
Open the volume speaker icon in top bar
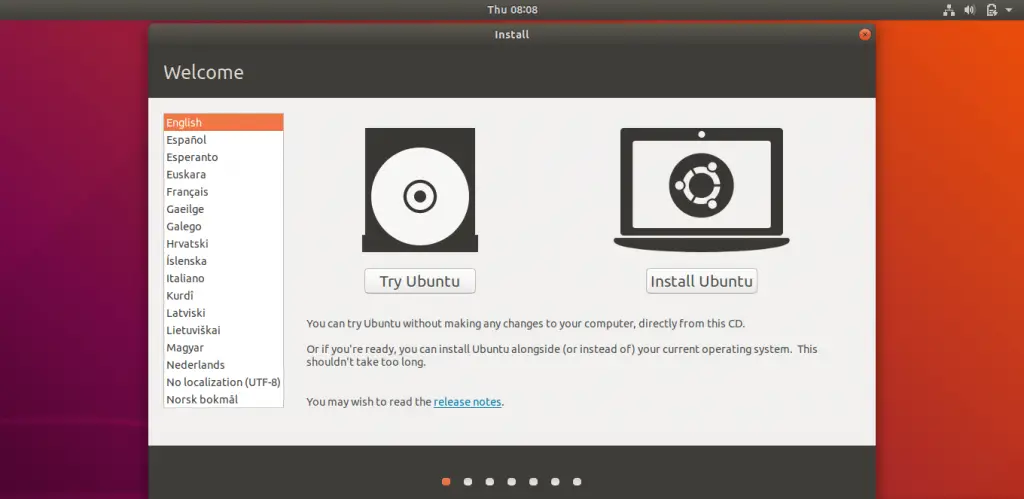[970, 10]
